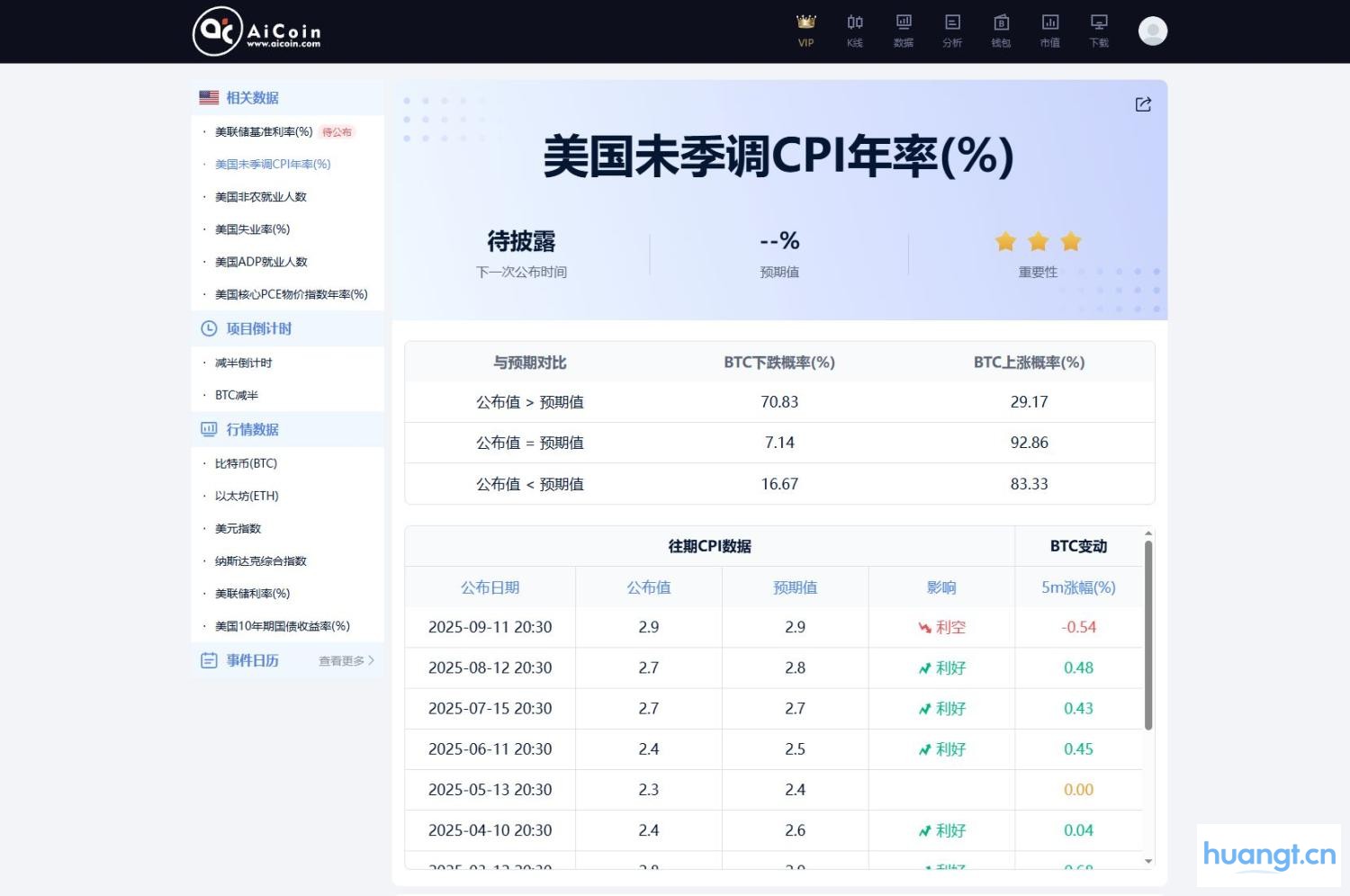The width and height of the screenshot is (1350, 896).
Task: Click the share icon on the CPI banner
Action: pos(1142,104)
